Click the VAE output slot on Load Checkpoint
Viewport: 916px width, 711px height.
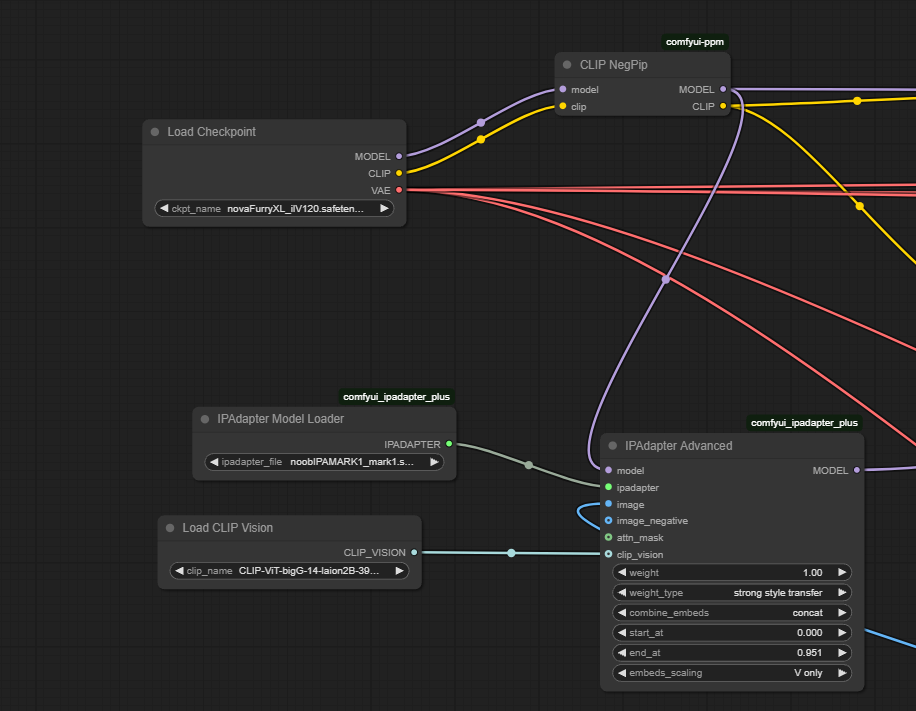click(399, 190)
